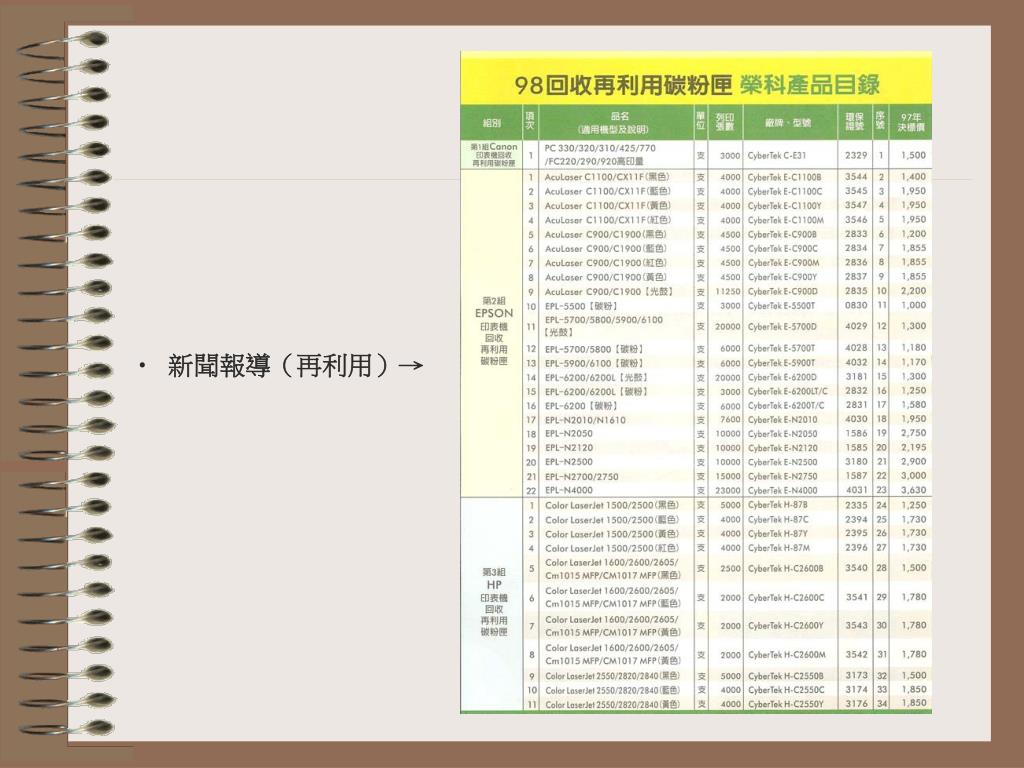Click product name EPL-N4000
1024x768 pixels.
click(x=569, y=490)
